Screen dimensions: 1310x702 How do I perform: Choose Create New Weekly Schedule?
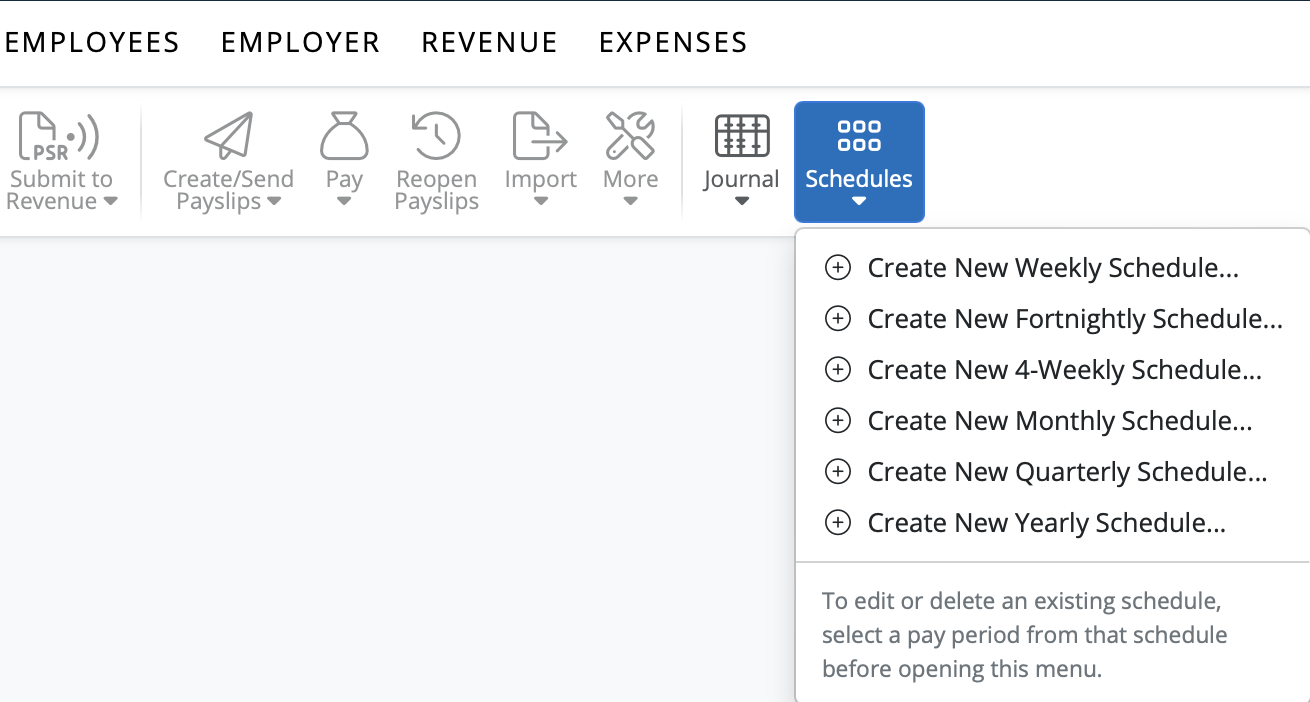click(x=1053, y=268)
